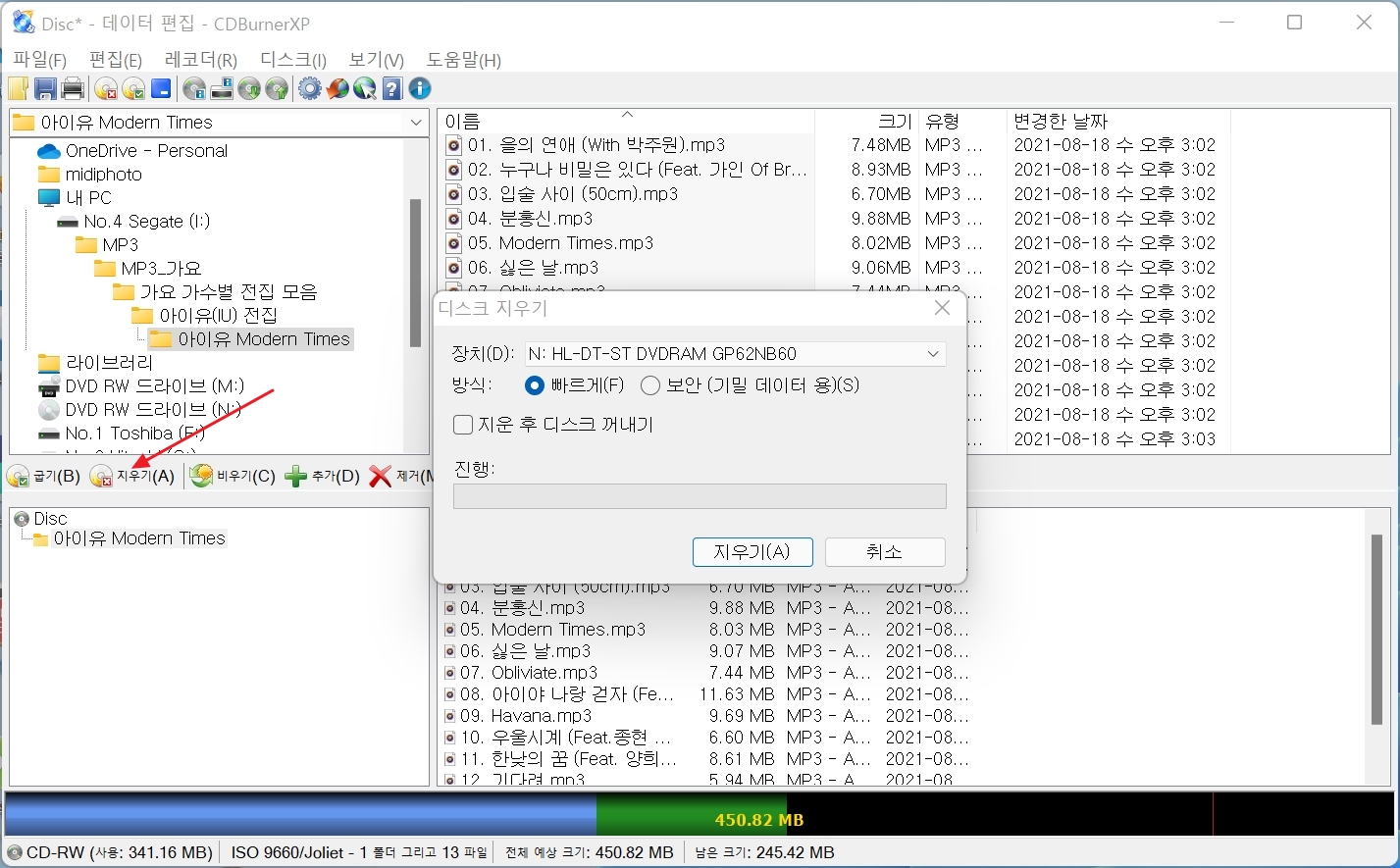
Task: Click the 이름 column header
Action: [x=627, y=122]
